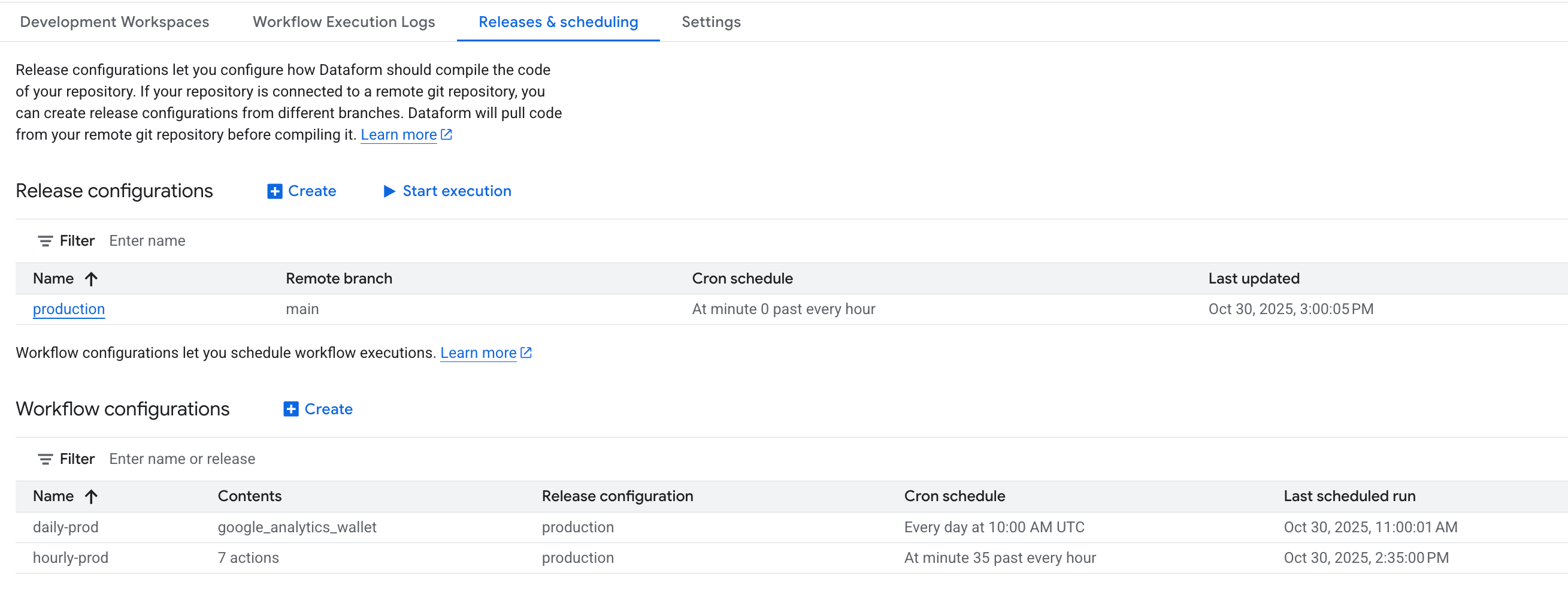The height and width of the screenshot is (609, 1568).
Task: Click the Start execution play icon
Action: pyautogui.click(x=389, y=191)
